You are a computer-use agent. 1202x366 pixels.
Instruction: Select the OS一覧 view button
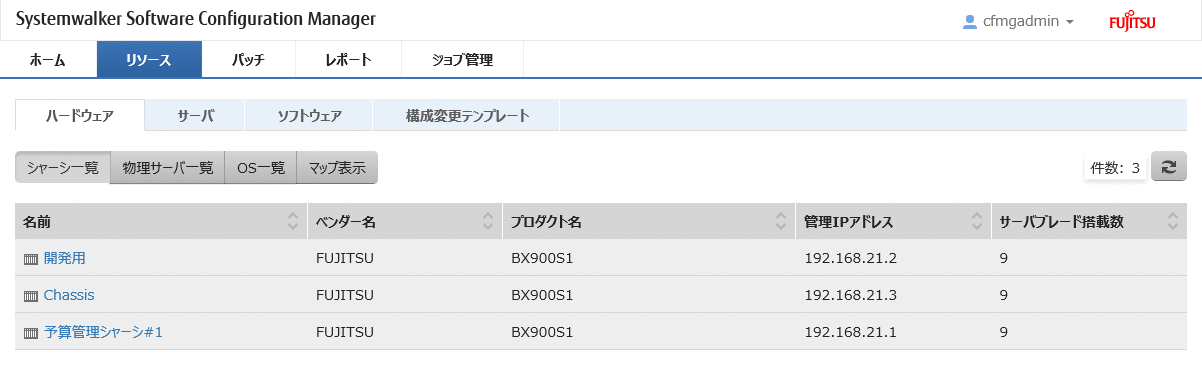point(261,167)
